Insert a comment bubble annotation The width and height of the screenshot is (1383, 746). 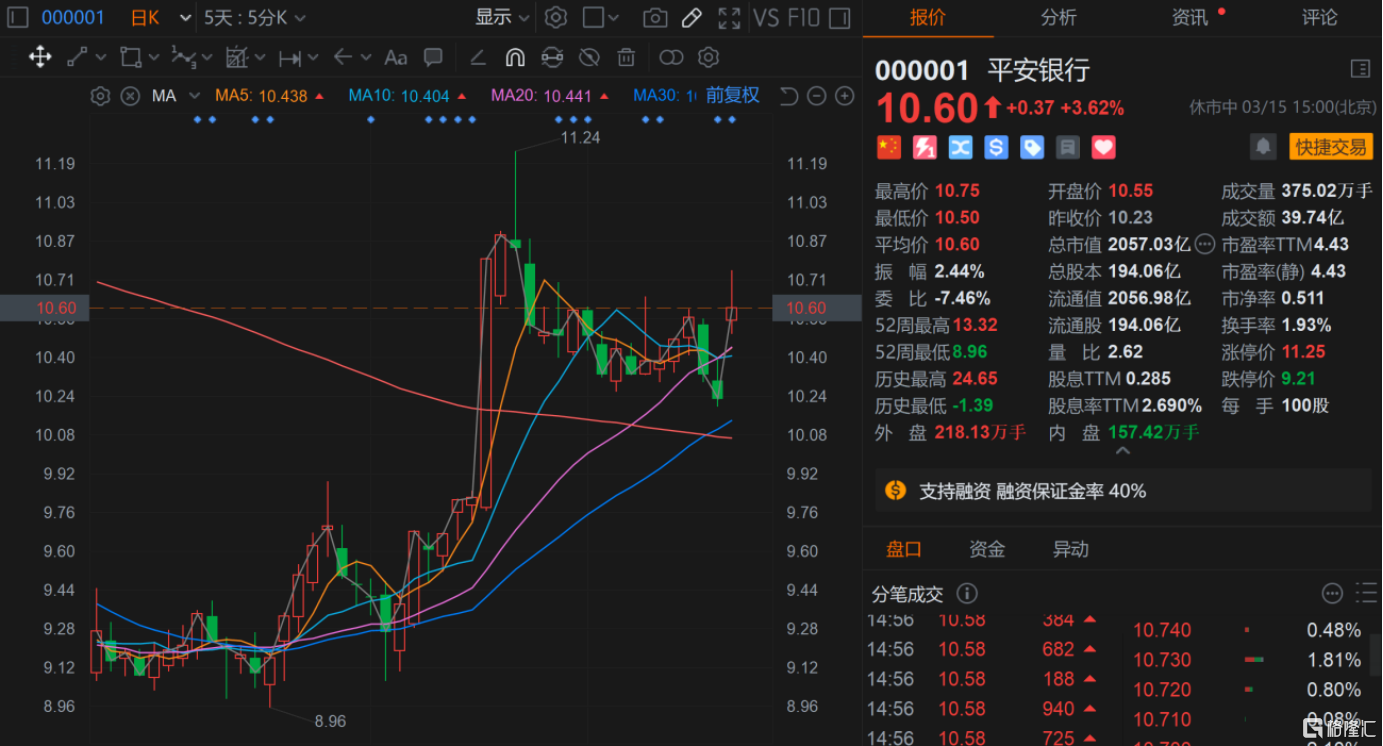coord(433,57)
